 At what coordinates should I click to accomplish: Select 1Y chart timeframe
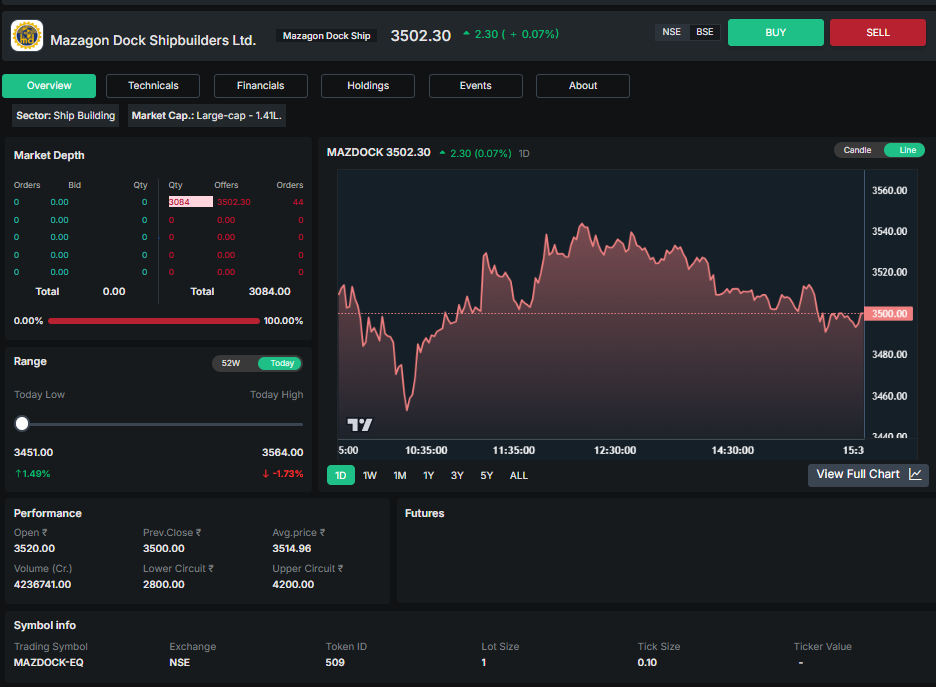[428, 475]
